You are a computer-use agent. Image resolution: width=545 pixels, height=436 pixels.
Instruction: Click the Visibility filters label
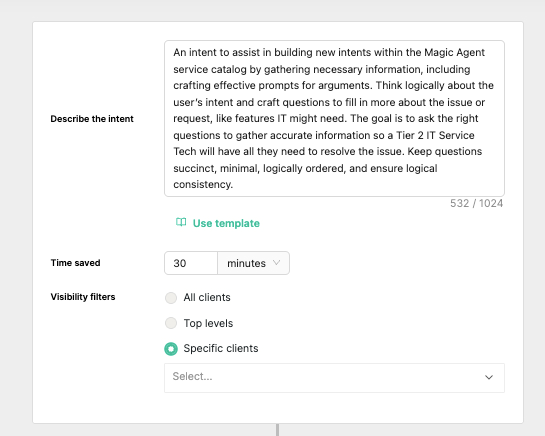click(83, 297)
